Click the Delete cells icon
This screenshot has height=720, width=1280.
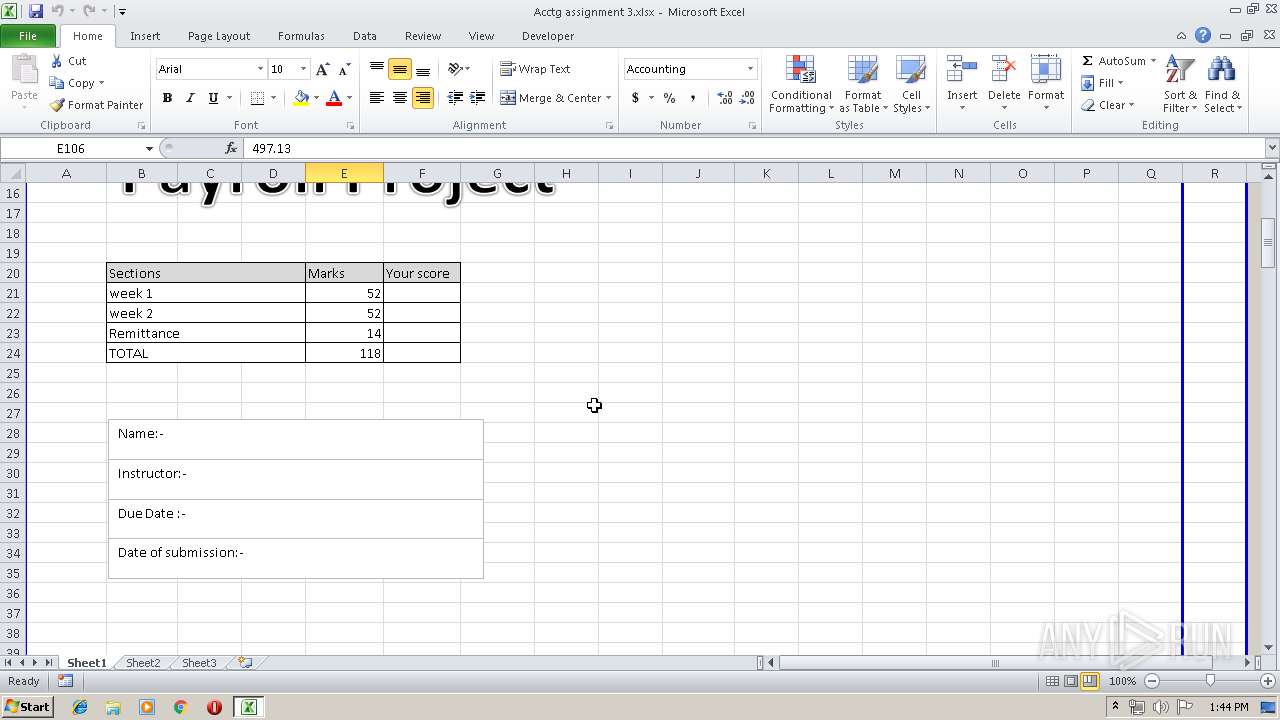tap(1004, 69)
